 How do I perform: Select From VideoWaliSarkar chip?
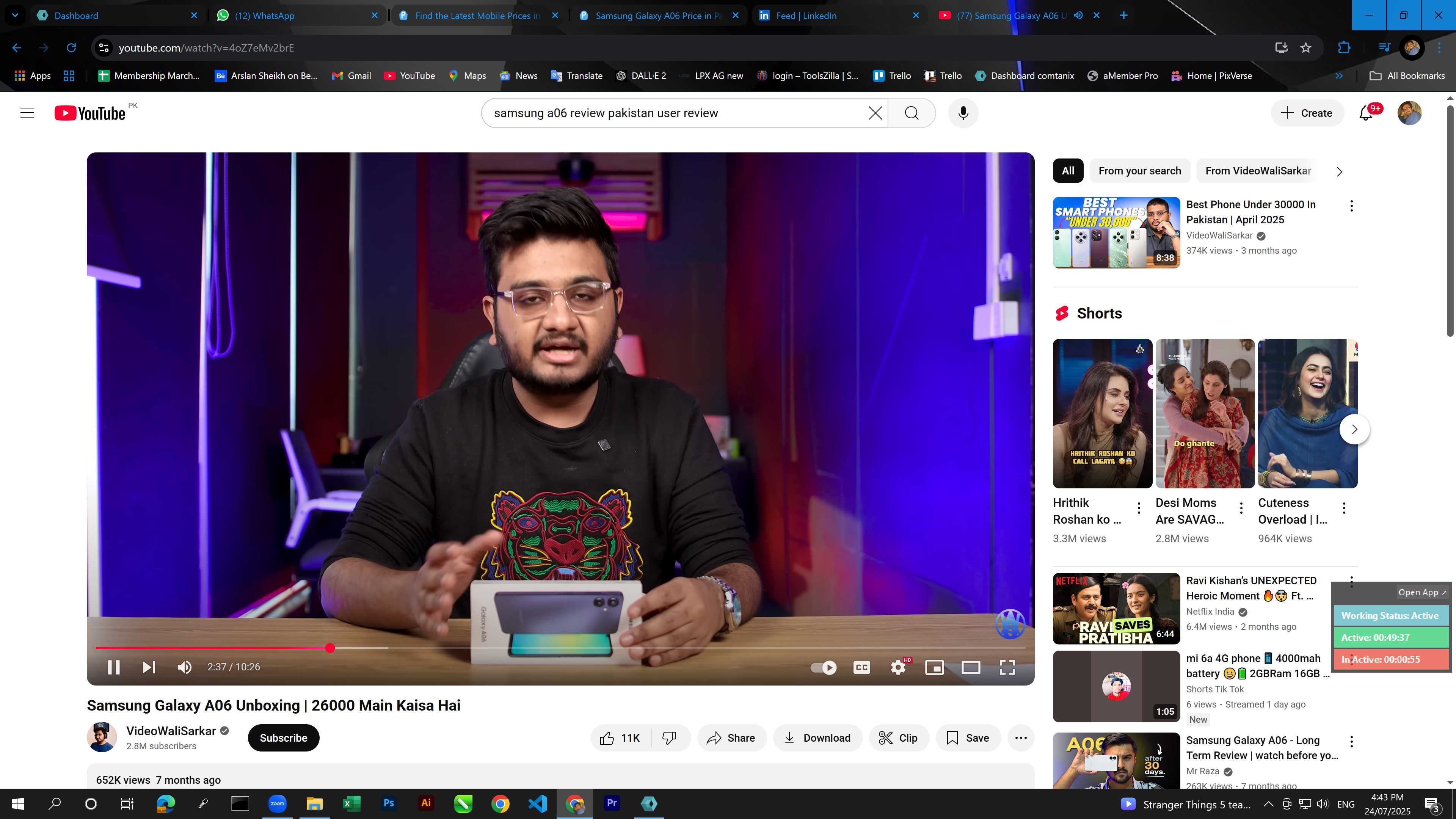1258,171
